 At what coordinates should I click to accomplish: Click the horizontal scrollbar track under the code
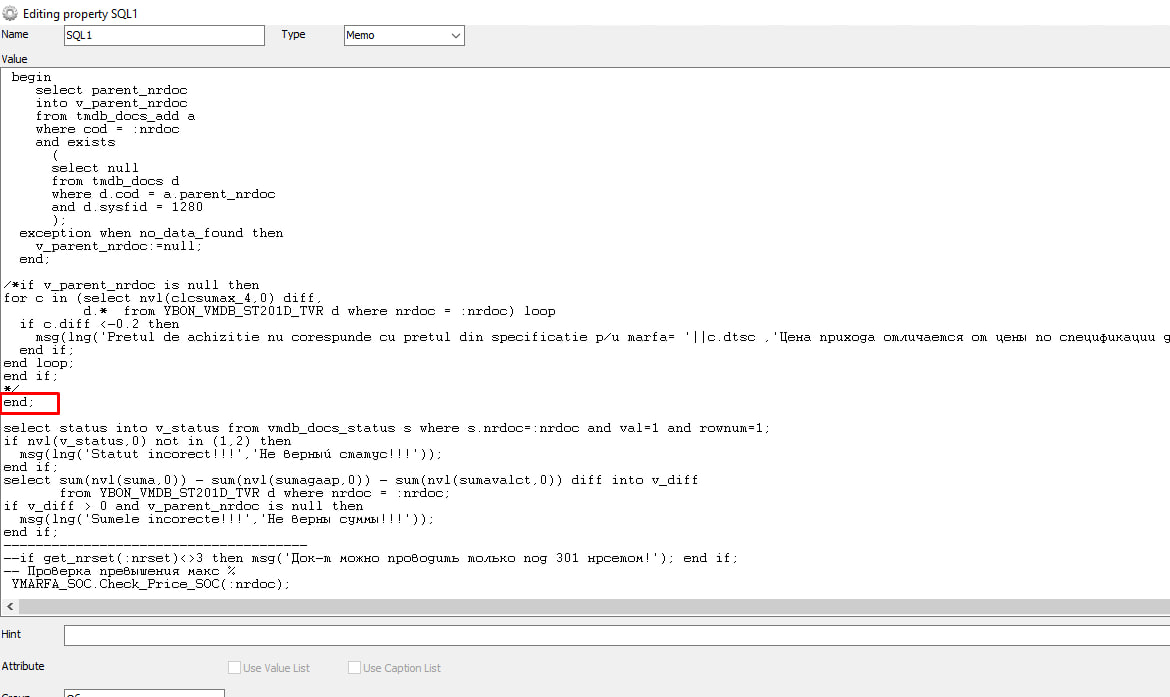(594, 607)
